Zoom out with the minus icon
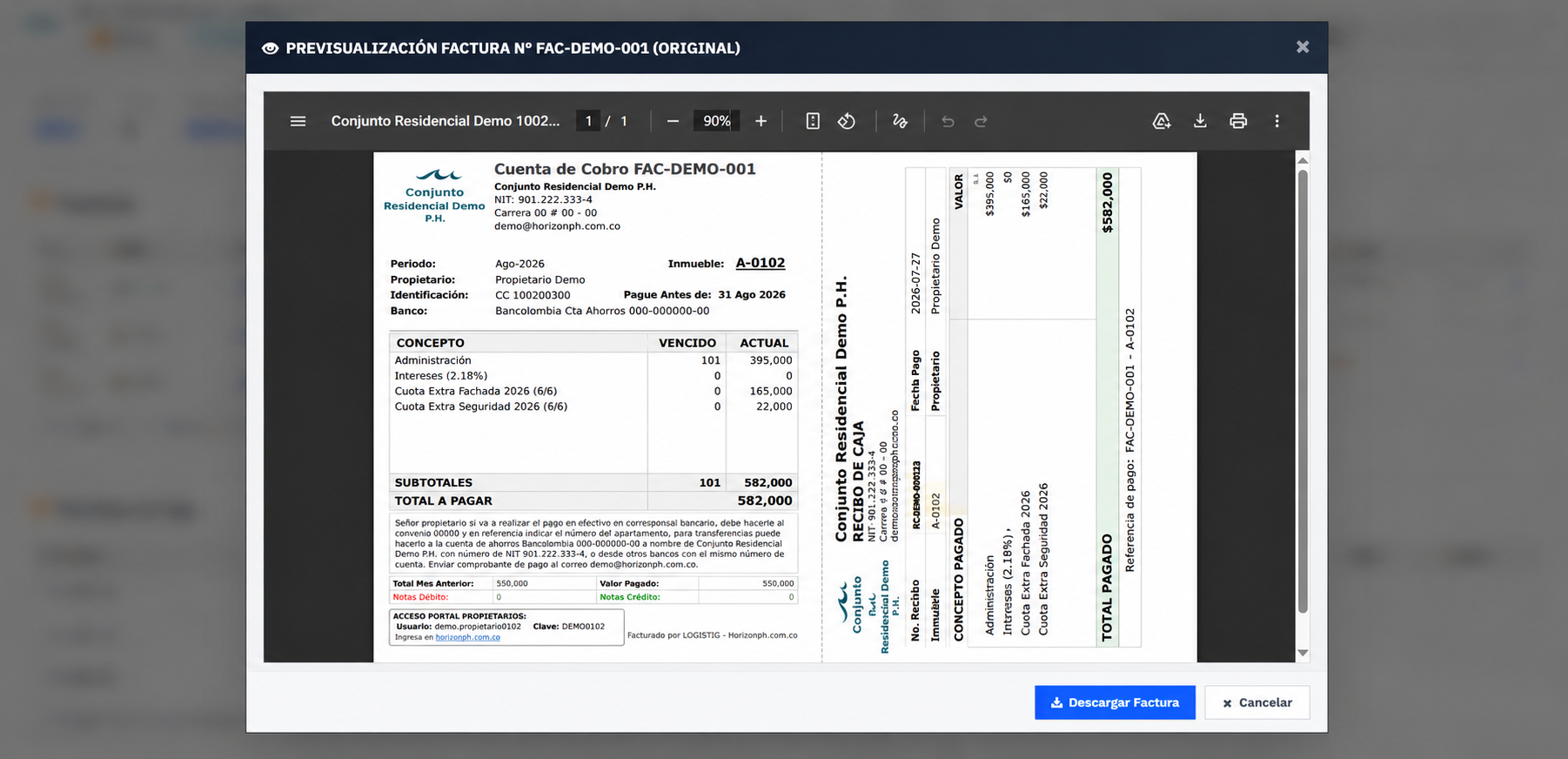Screen dimensions: 1568x759 (x=673, y=121)
